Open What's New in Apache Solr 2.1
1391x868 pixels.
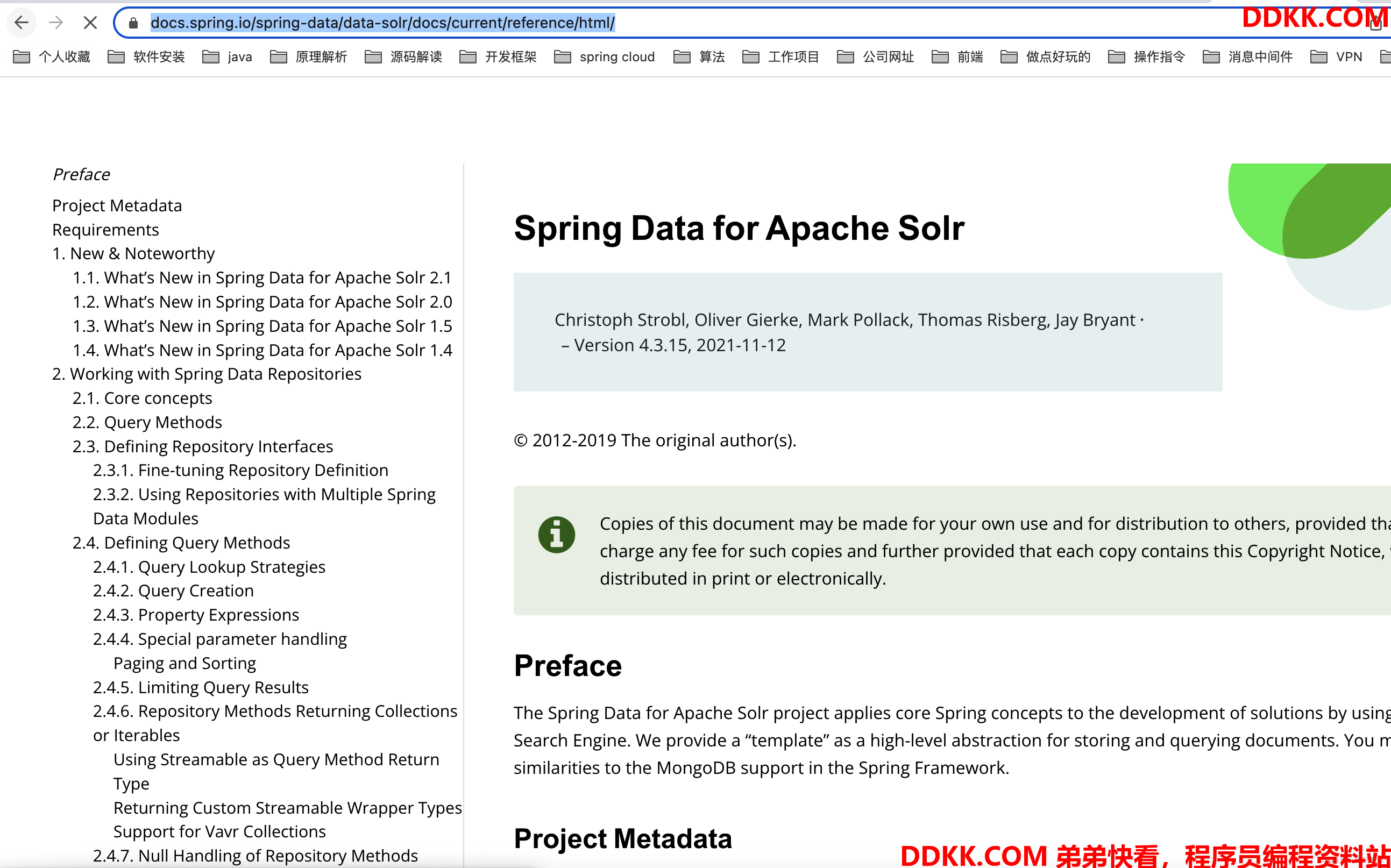[262, 278]
